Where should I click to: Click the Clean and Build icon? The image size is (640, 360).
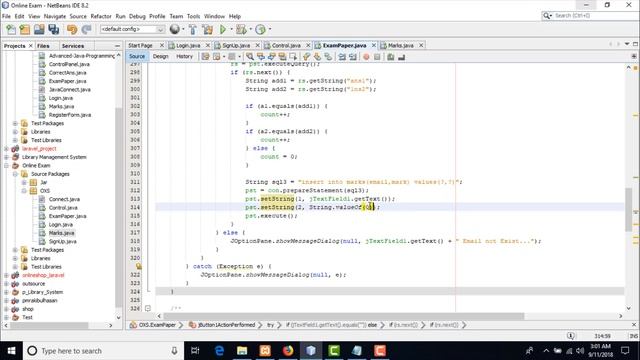point(207,29)
